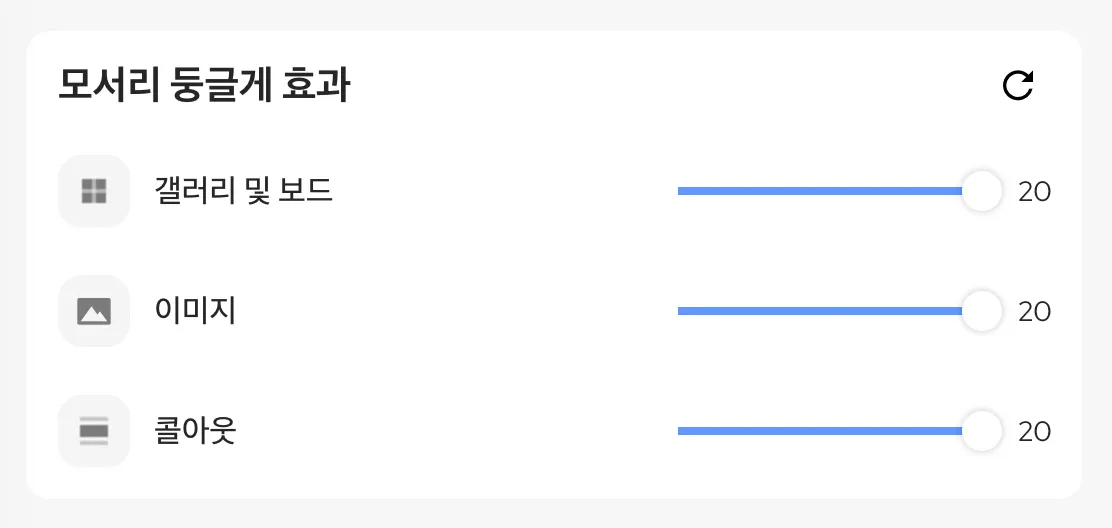Click the blue track of 콜아웃 slider

820,431
